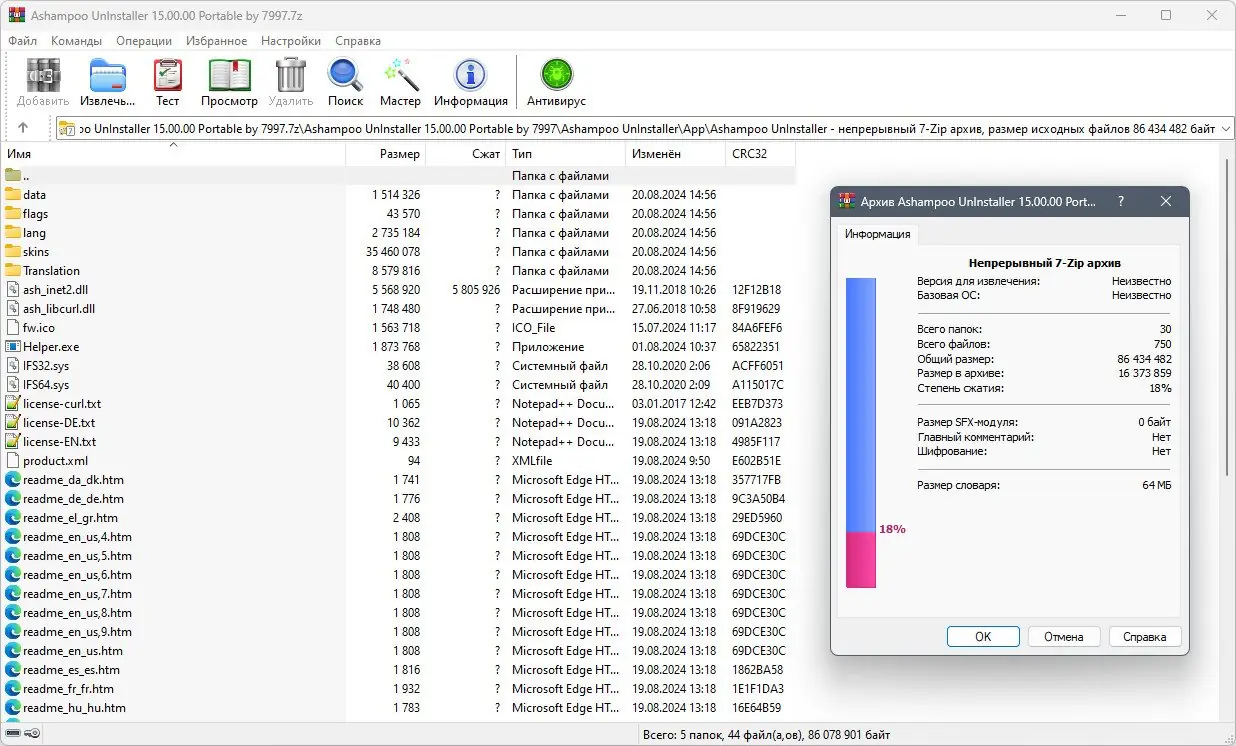Launch the Мастер (Wizard) wand icon
The height and width of the screenshot is (746, 1236).
pyautogui.click(x=400, y=74)
